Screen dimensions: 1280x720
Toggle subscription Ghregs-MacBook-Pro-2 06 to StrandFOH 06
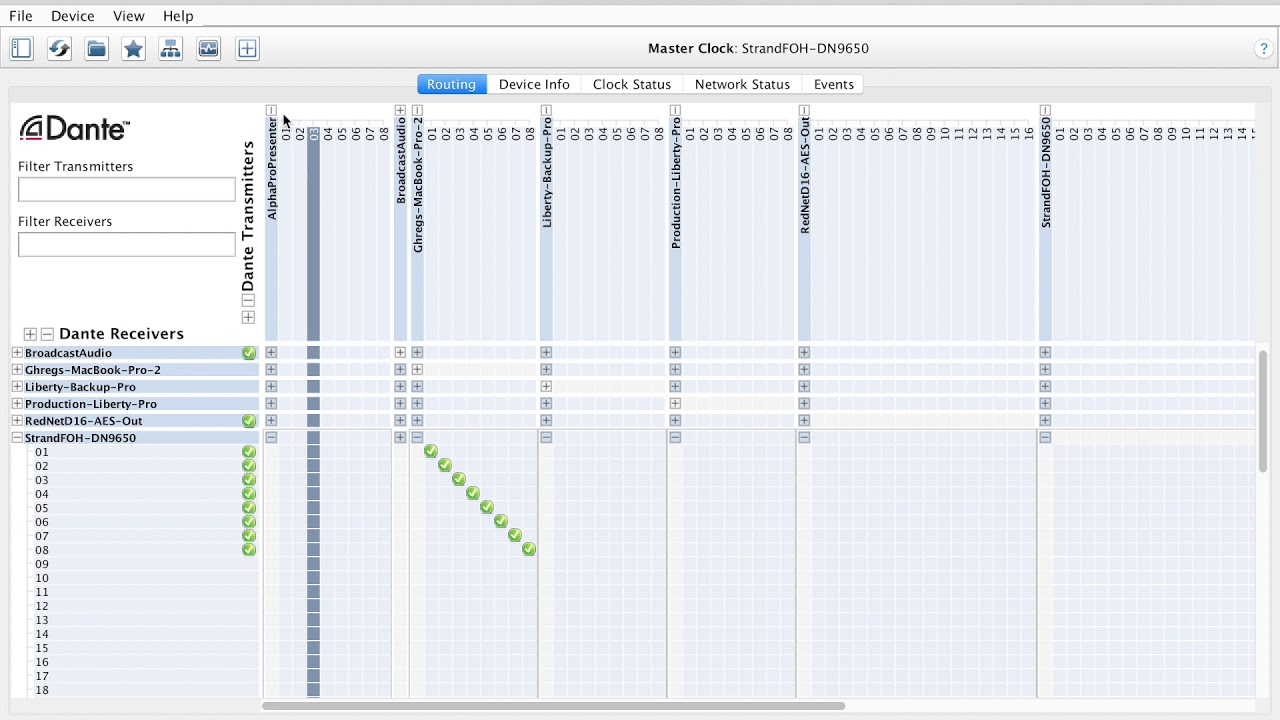[501, 522]
